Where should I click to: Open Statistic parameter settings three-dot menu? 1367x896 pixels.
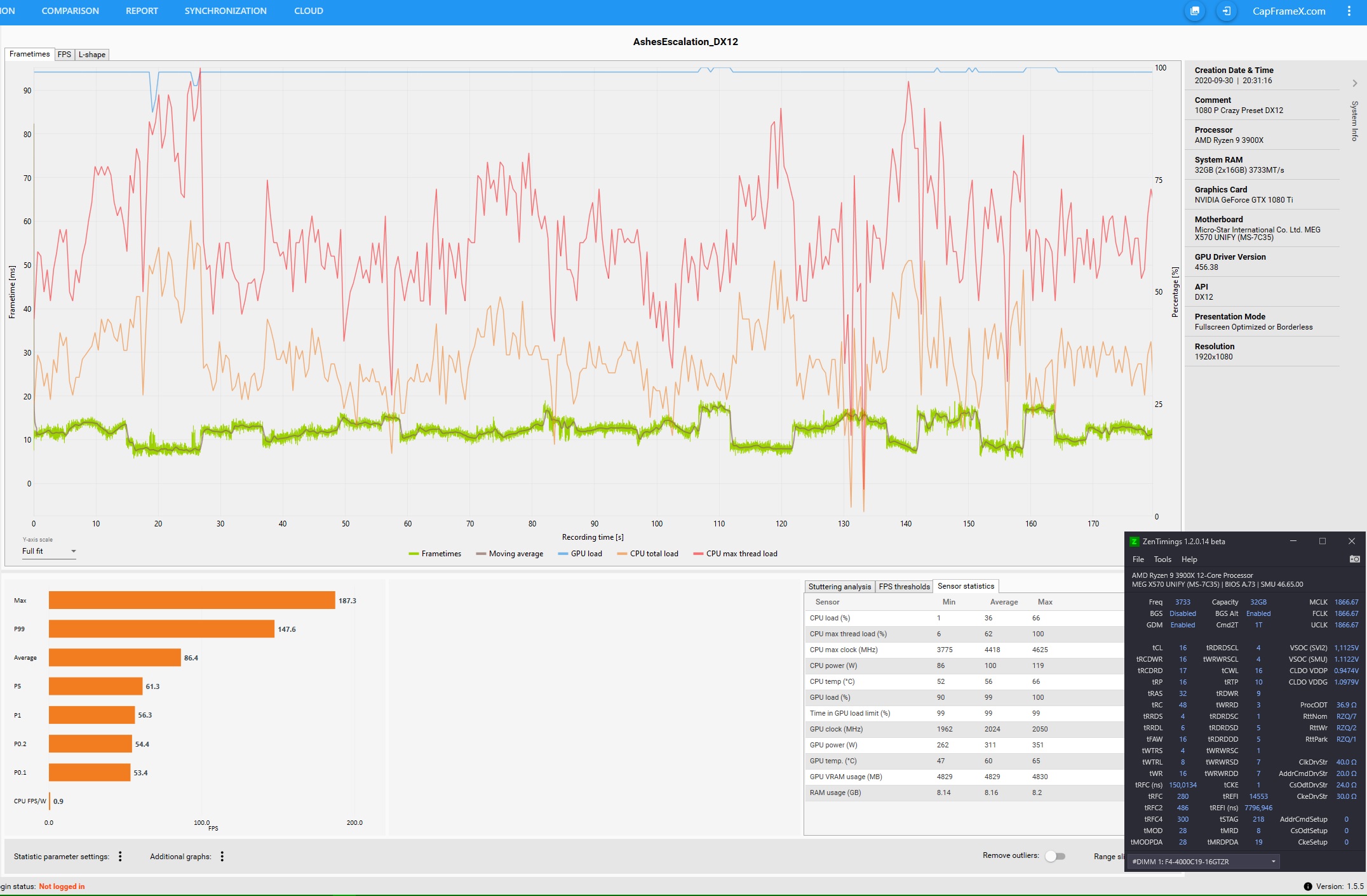pos(120,856)
